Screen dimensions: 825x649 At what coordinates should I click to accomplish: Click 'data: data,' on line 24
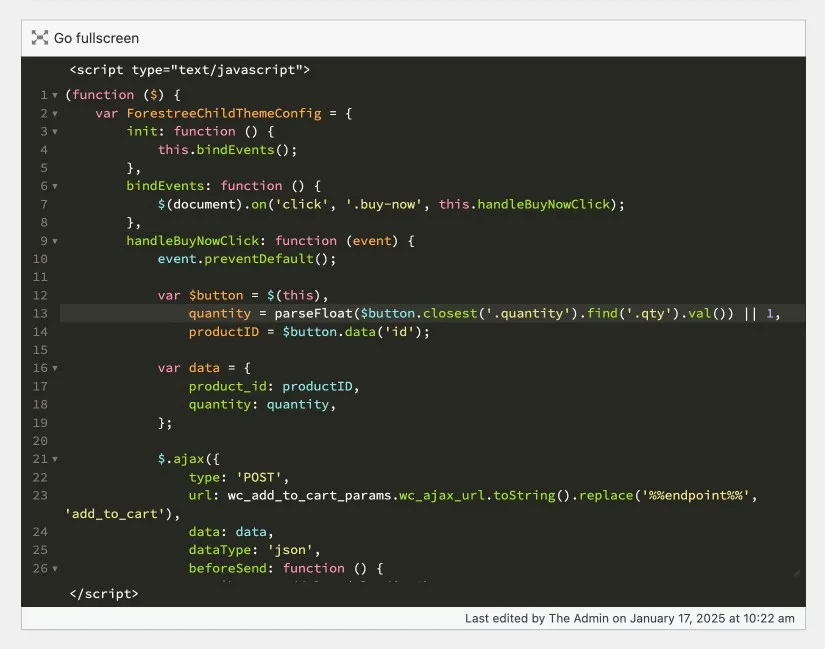(231, 532)
